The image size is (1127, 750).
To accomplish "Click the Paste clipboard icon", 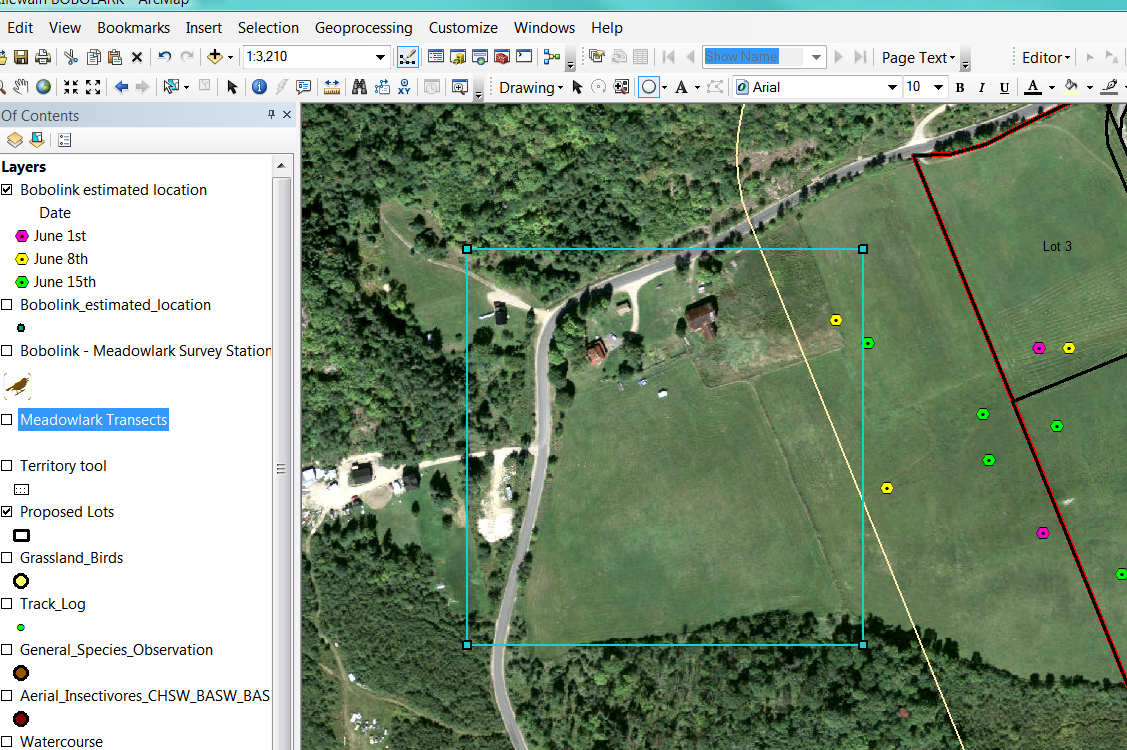I will point(115,57).
